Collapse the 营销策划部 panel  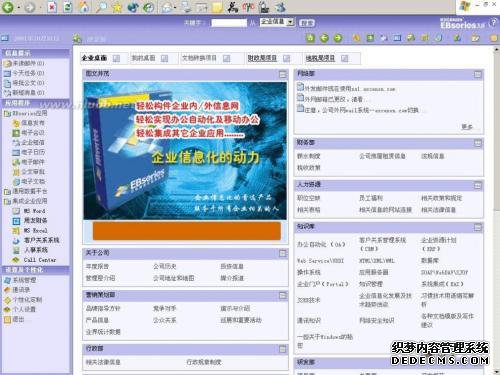click(283, 296)
